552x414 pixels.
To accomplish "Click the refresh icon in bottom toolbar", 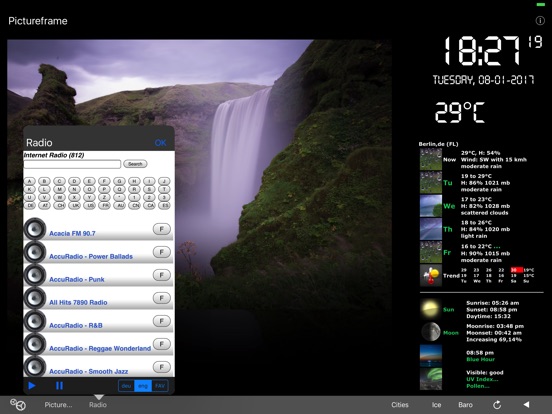I will click(497, 405).
